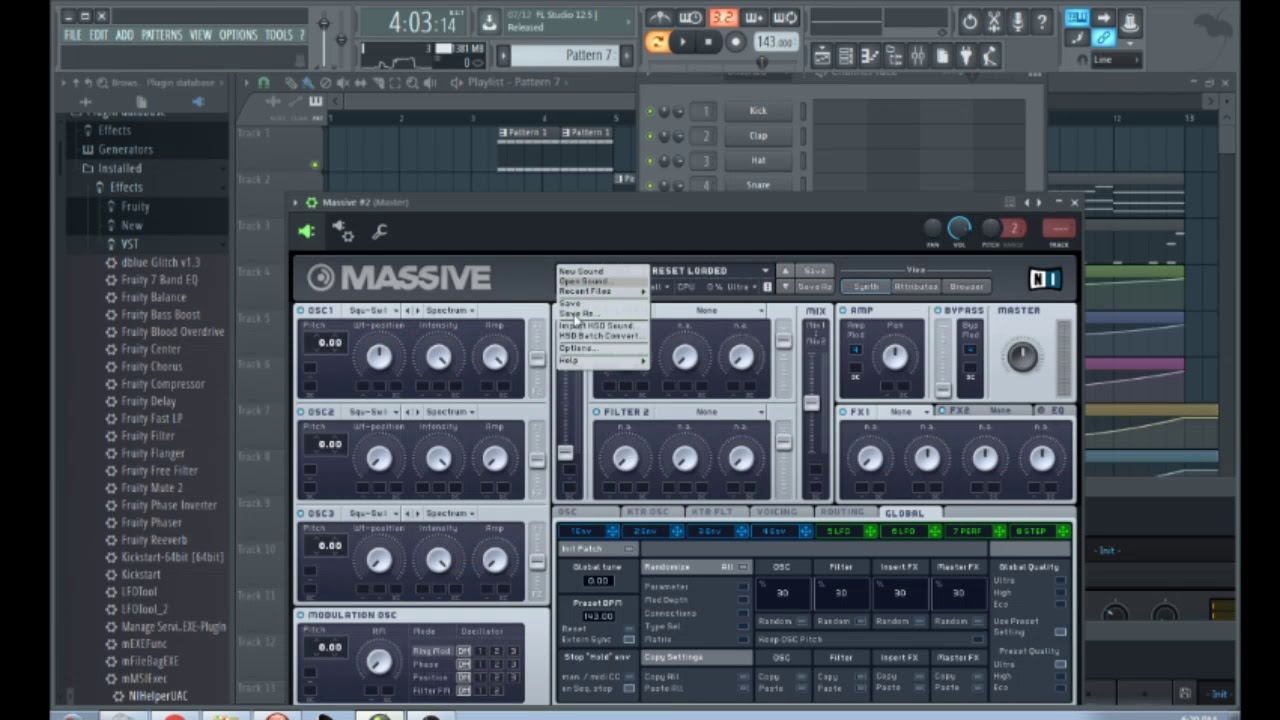Enable the Keep OSC Pitch checkbox

[x=980, y=640]
